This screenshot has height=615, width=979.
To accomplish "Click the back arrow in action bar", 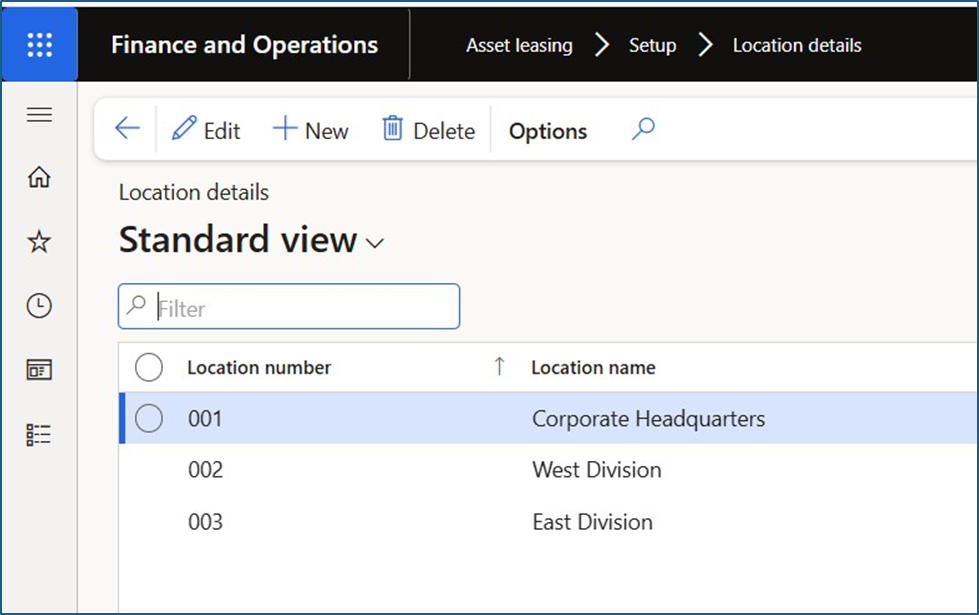I will click(x=127, y=130).
